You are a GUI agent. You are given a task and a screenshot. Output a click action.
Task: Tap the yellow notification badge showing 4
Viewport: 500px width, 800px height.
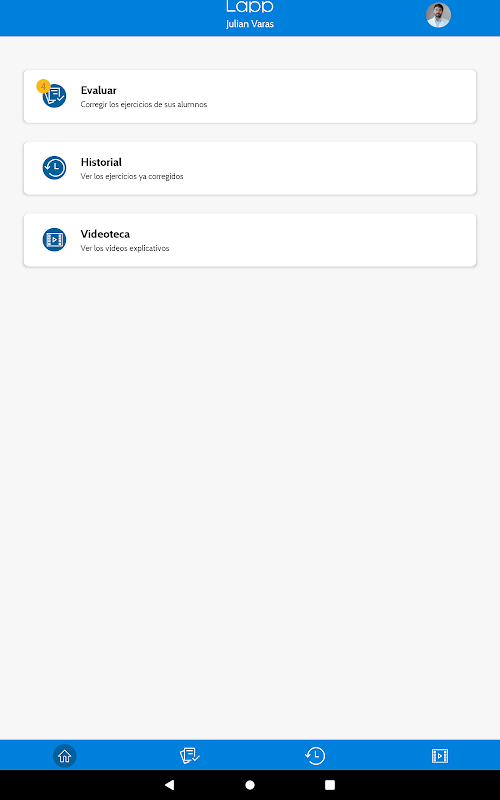pyautogui.click(x=43, y=86)
